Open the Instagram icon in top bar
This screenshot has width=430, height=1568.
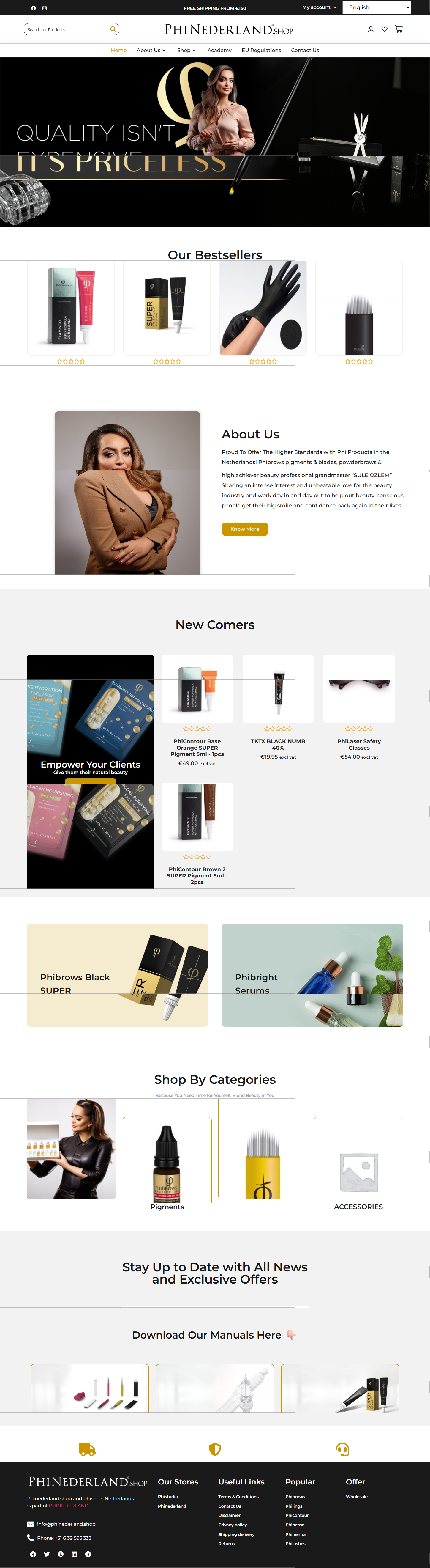[45, 8]
